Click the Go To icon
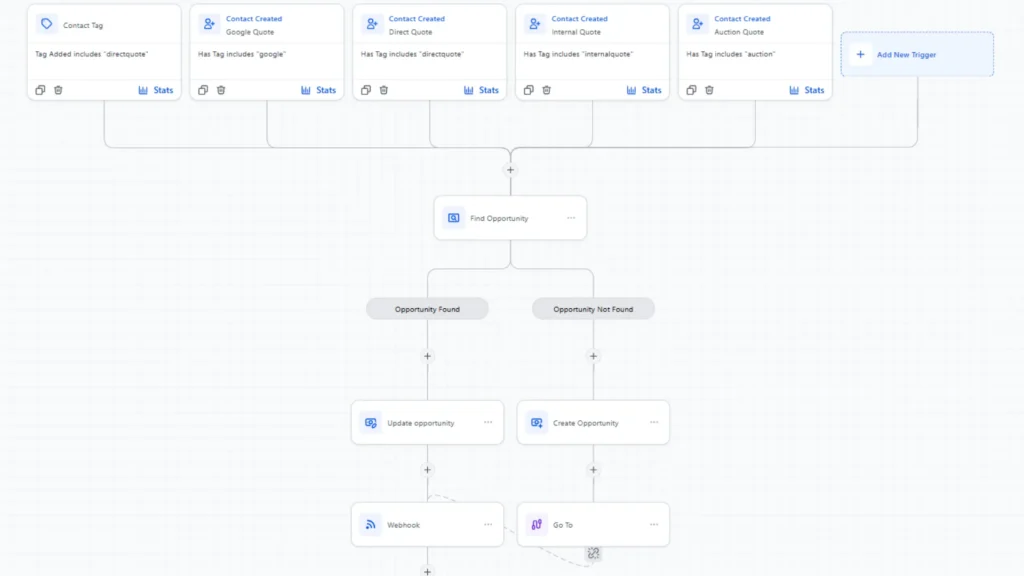Screen dimensions: 1024x576 pos(536,524)
